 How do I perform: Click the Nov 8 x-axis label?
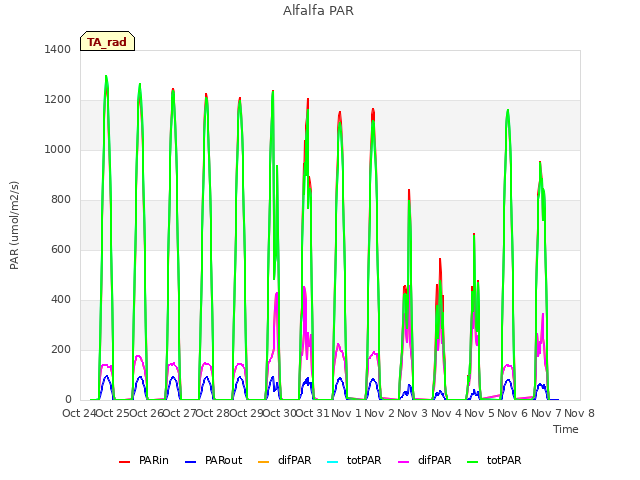click(579, 413)
